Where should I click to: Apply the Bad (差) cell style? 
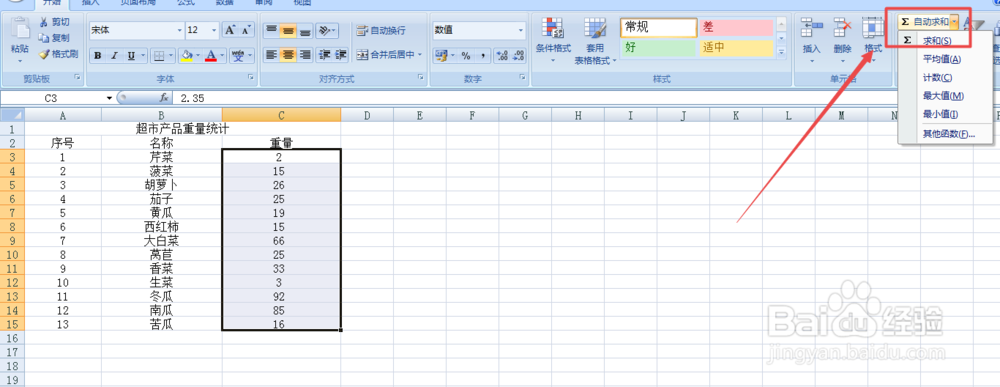736,27
